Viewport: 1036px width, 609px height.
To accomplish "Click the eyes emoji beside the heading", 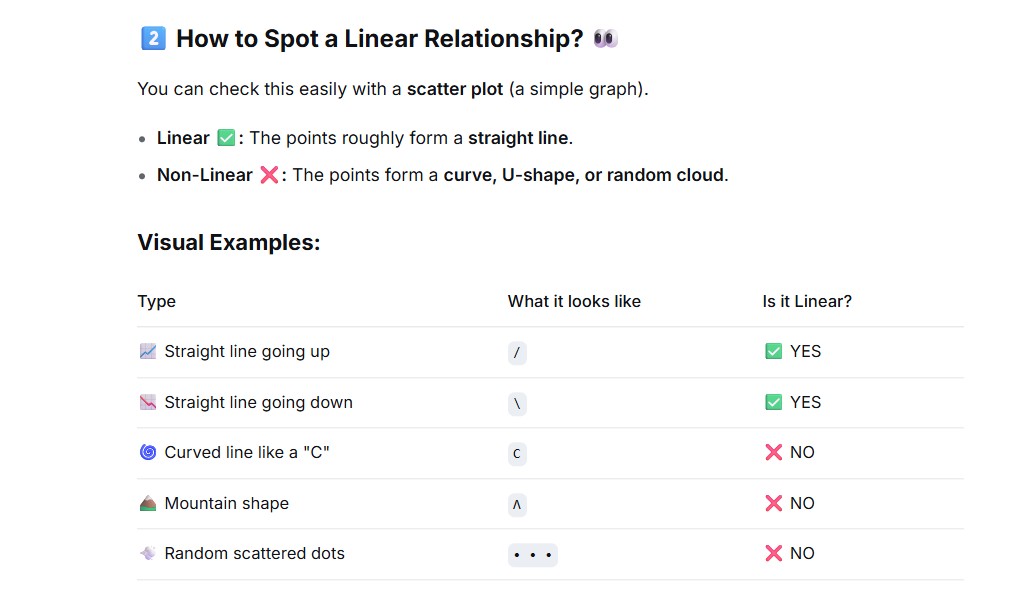I will pos(605,39).
